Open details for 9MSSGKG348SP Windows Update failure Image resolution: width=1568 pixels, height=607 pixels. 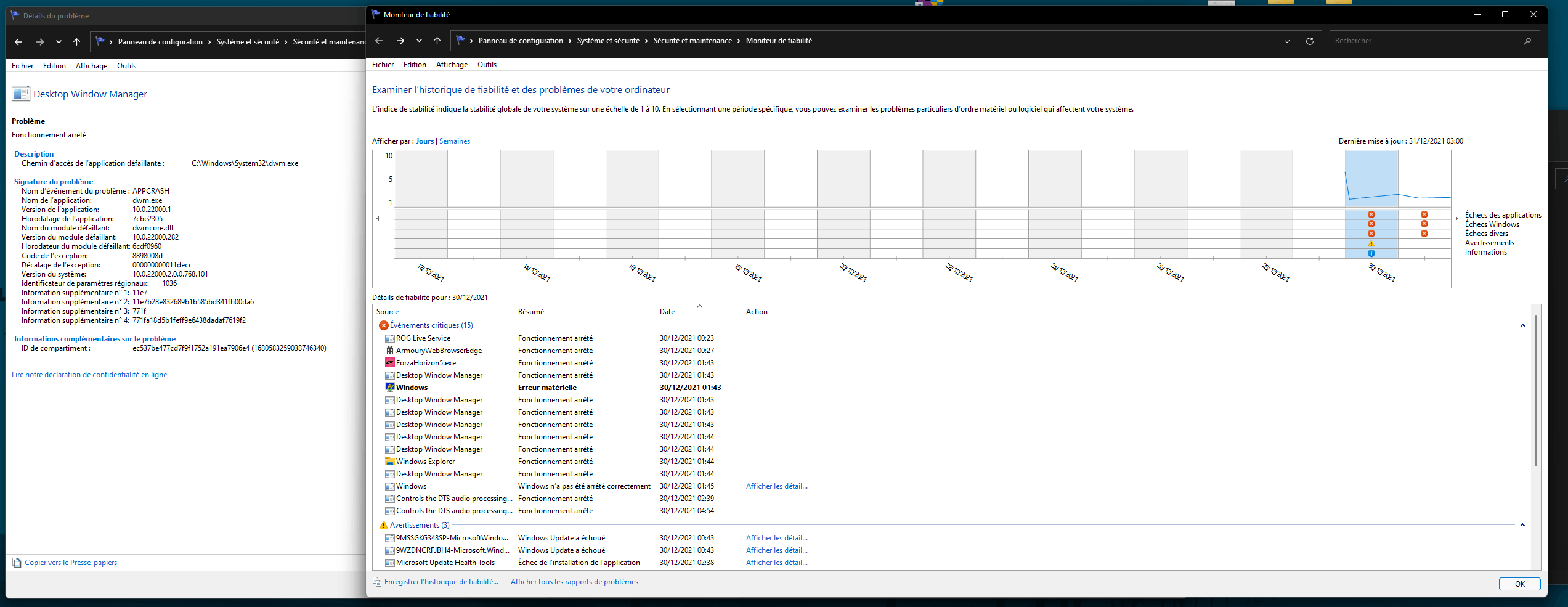776,538
